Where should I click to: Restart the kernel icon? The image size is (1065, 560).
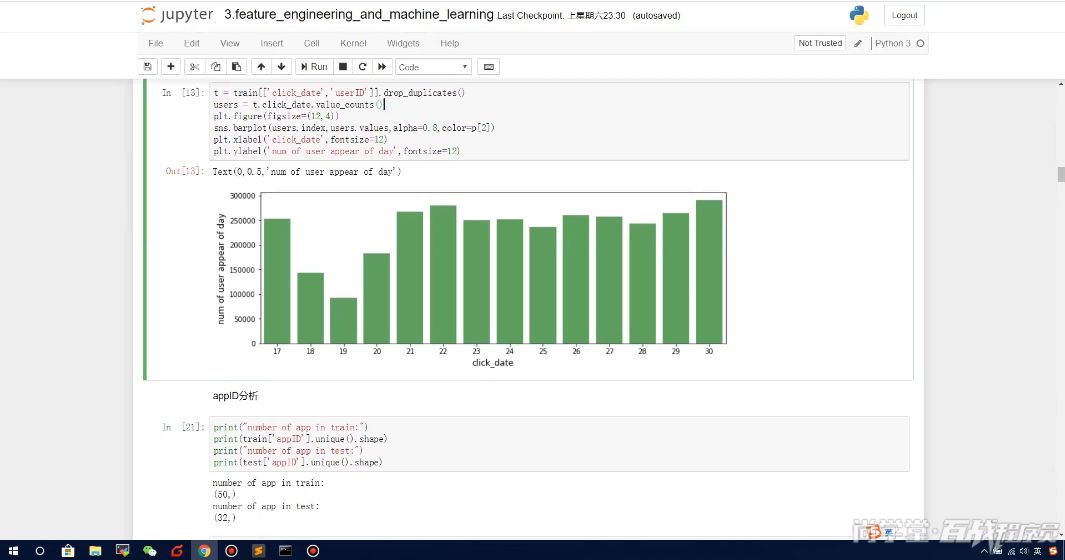coord(362,67)
